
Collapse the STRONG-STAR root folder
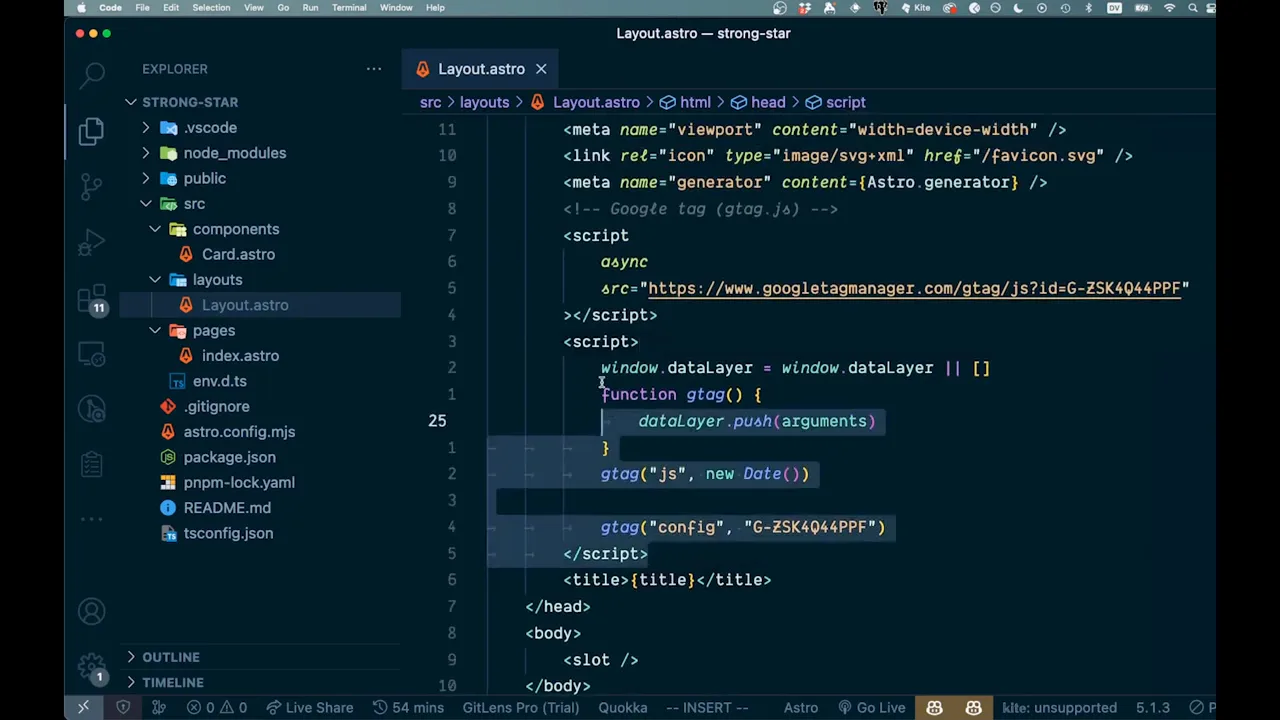click(x=190, y=102)
